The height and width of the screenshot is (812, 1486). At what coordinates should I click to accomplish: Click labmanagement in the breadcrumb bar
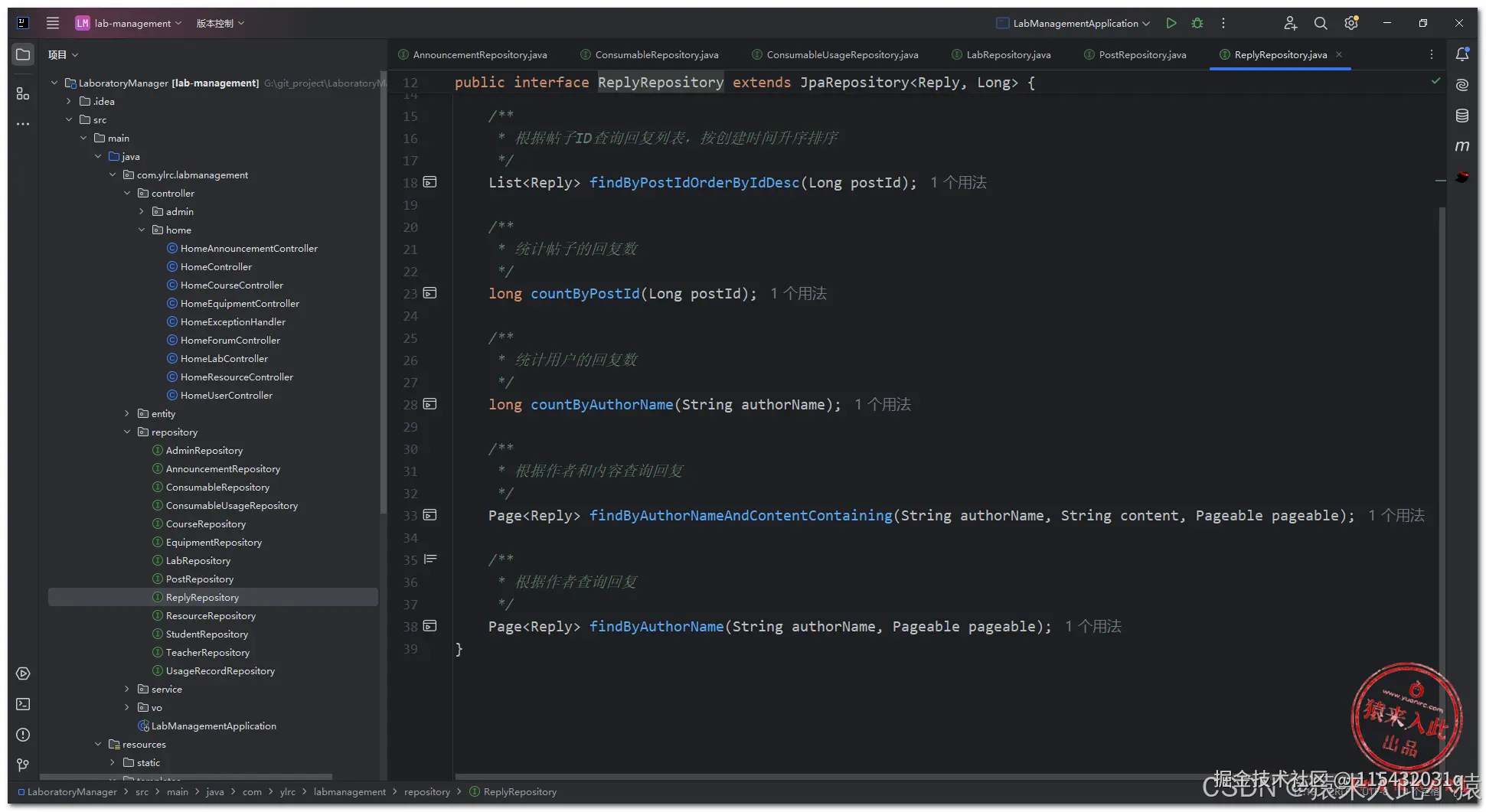349,792
